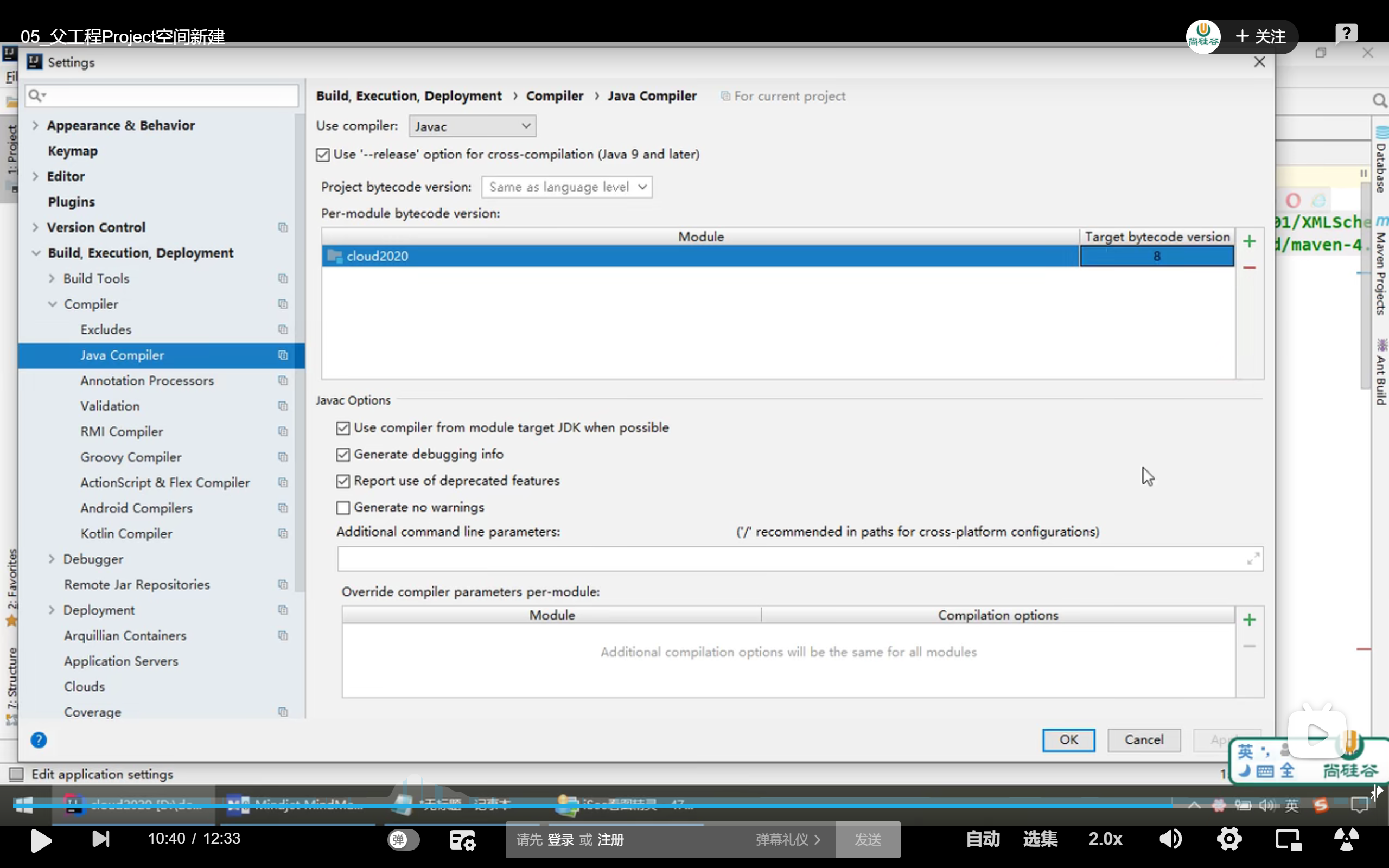Click the danmaku settings icon

coord(462,840)
